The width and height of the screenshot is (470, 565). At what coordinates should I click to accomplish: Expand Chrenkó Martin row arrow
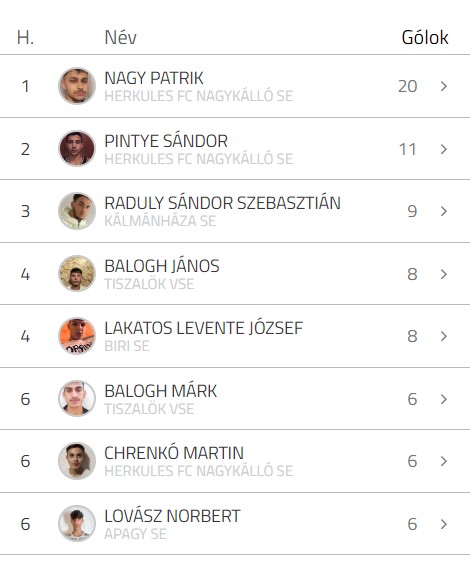[444, 461]
